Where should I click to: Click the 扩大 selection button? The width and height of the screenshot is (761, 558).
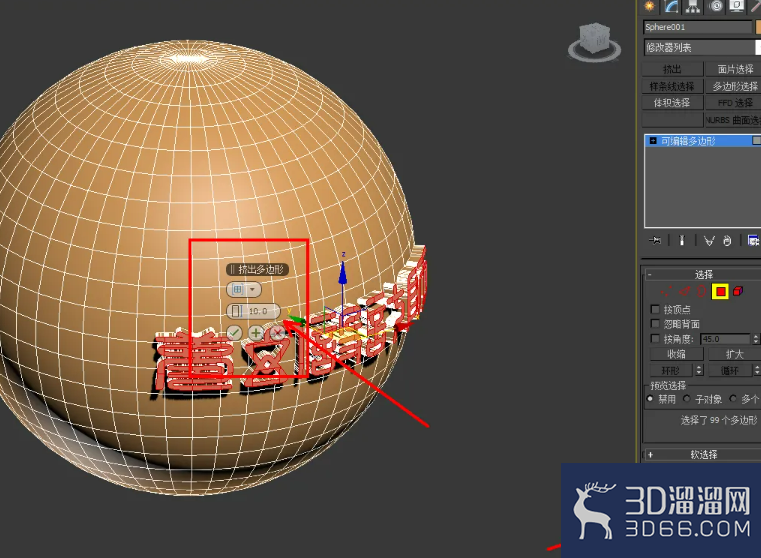tap(734, 354)
